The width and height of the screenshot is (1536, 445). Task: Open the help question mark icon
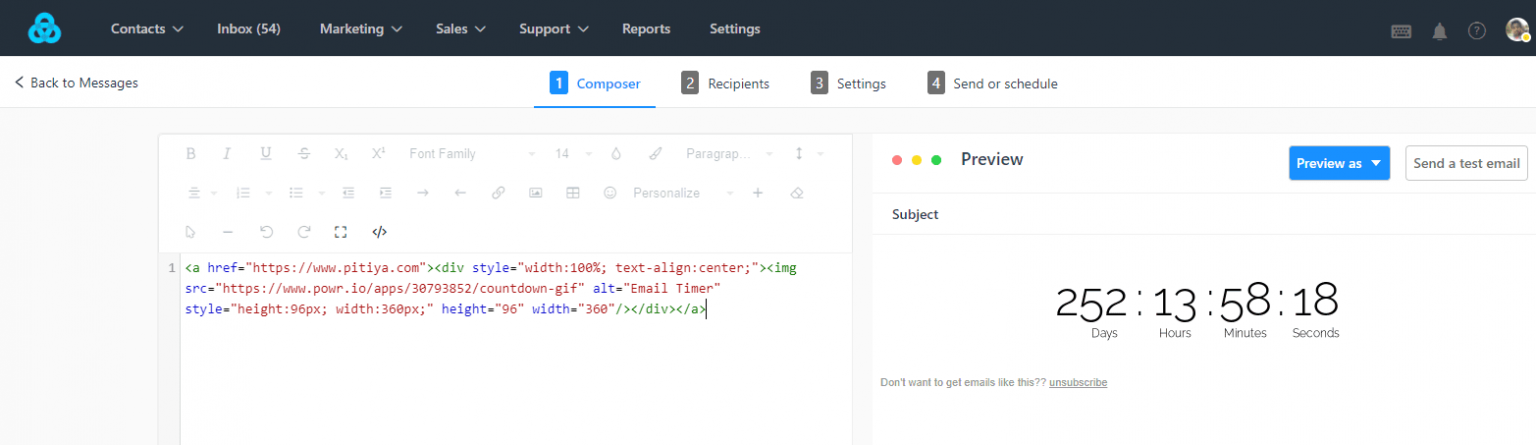1477,31
